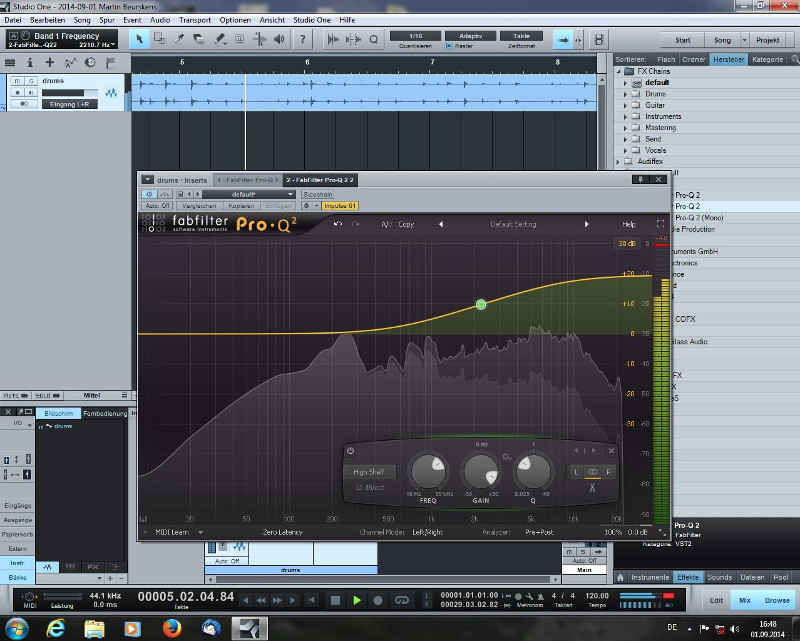Screen dimensions: 800x641
Task: Open the tempo track clock icon
Action: [x=90, y=62]
